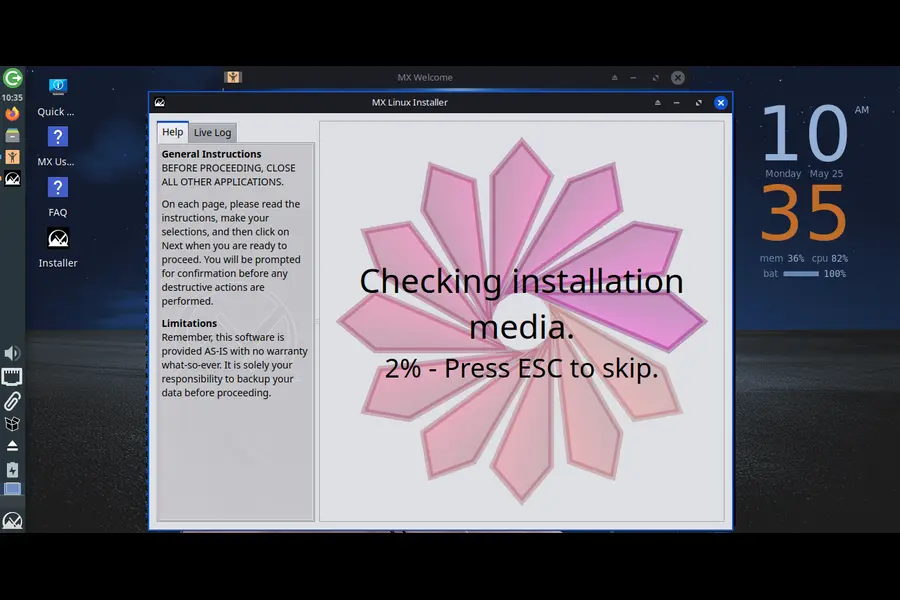This screenshot has height=600, width=900.
Task: Launch Firefox from the side panel
Action: 12,113
